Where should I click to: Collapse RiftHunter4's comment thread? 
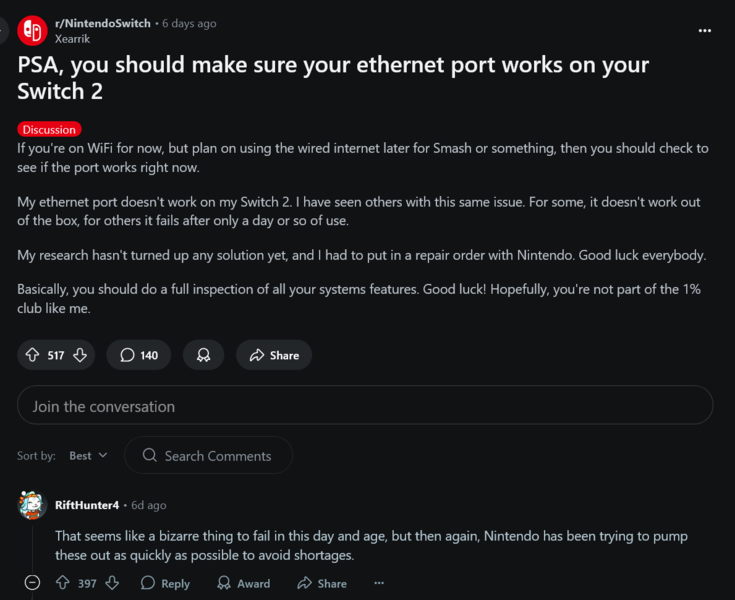point(32,583)
